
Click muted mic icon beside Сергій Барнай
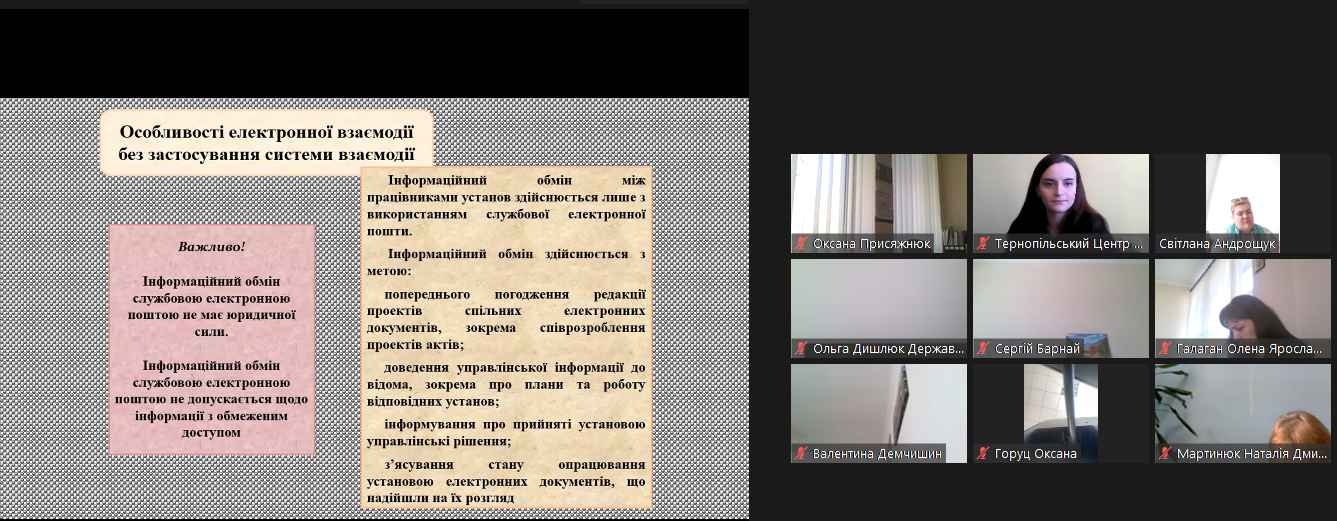pyautogui.click(x=983, y=349)
